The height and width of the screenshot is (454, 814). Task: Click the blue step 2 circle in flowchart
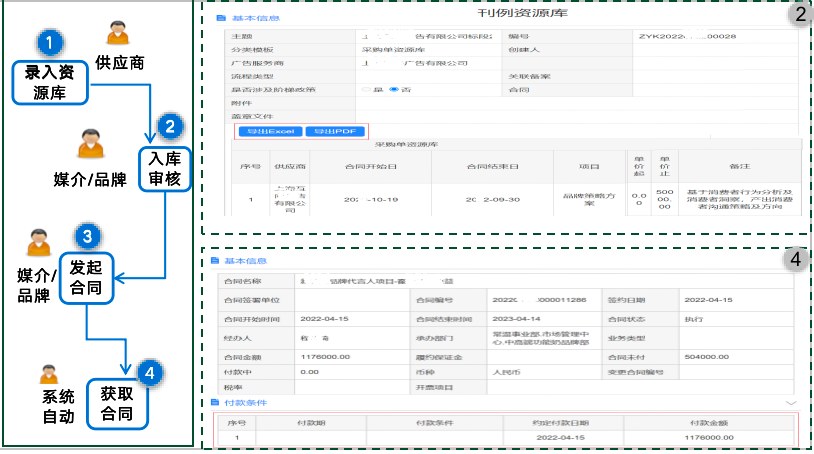coord(170,127)
